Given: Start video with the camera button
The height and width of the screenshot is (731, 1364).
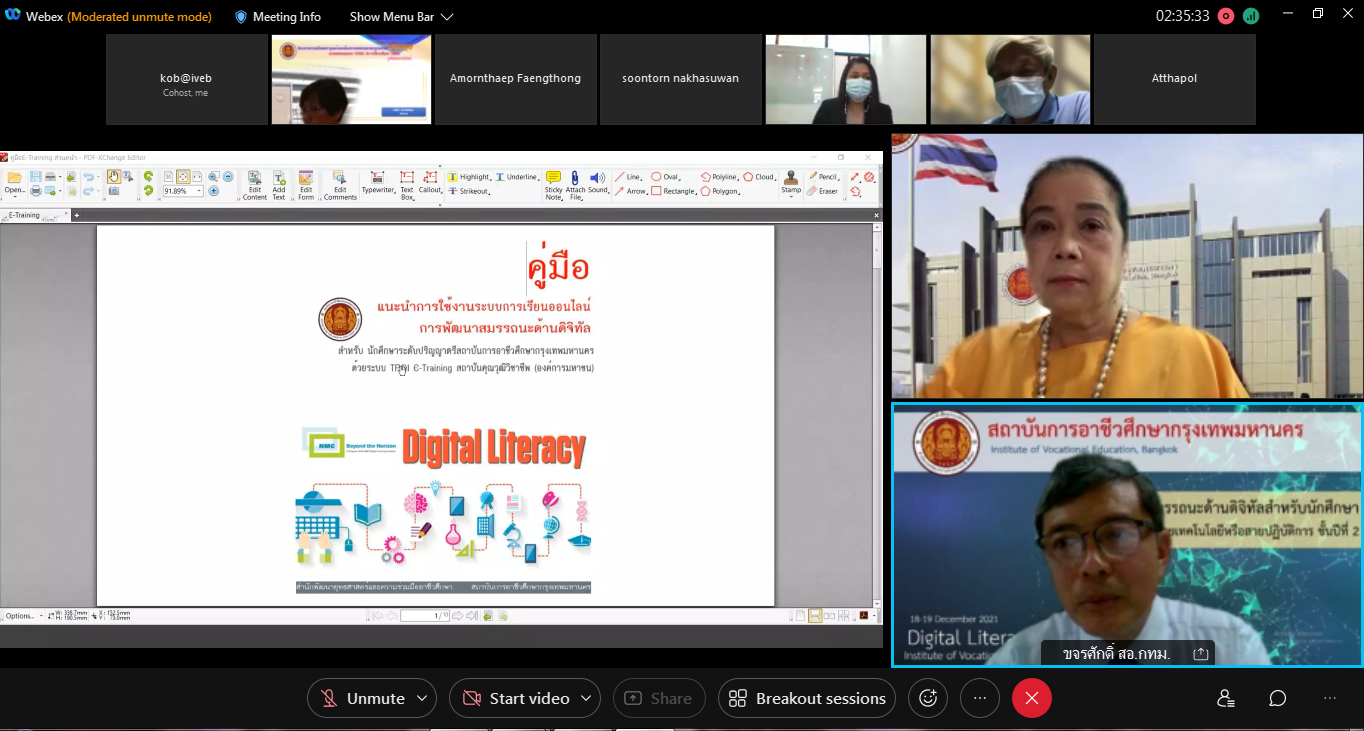Looking at the screenshot, I should tap(516, 698).
